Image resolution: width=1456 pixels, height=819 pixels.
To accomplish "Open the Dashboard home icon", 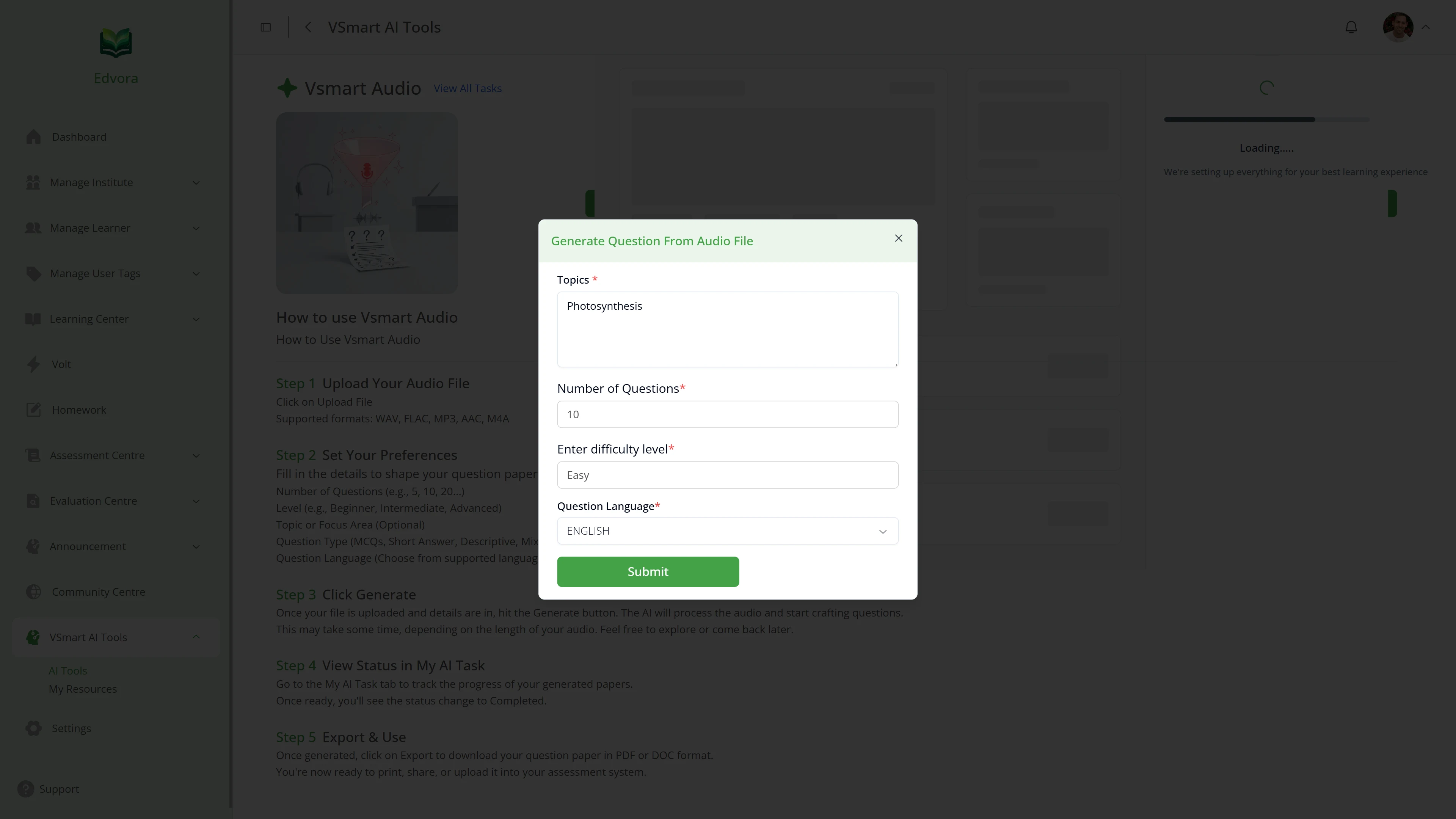I will [x=33, y=137].
